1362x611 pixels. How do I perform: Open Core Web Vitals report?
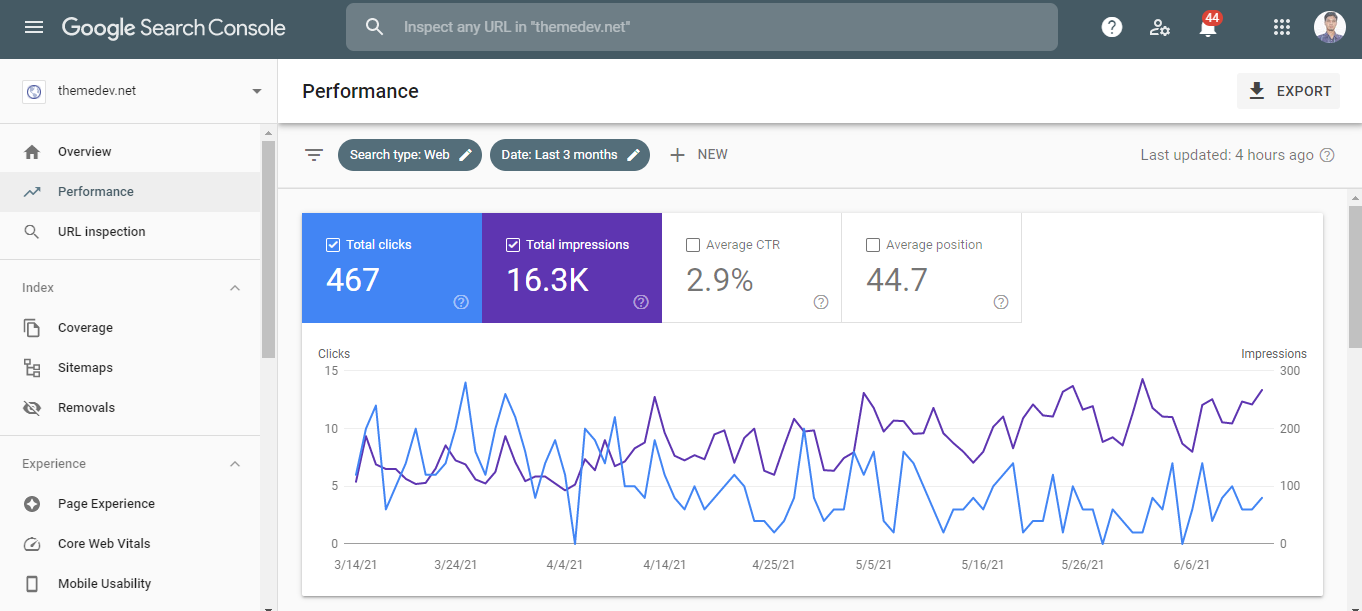pyautogui.click(x=130, y=544)
